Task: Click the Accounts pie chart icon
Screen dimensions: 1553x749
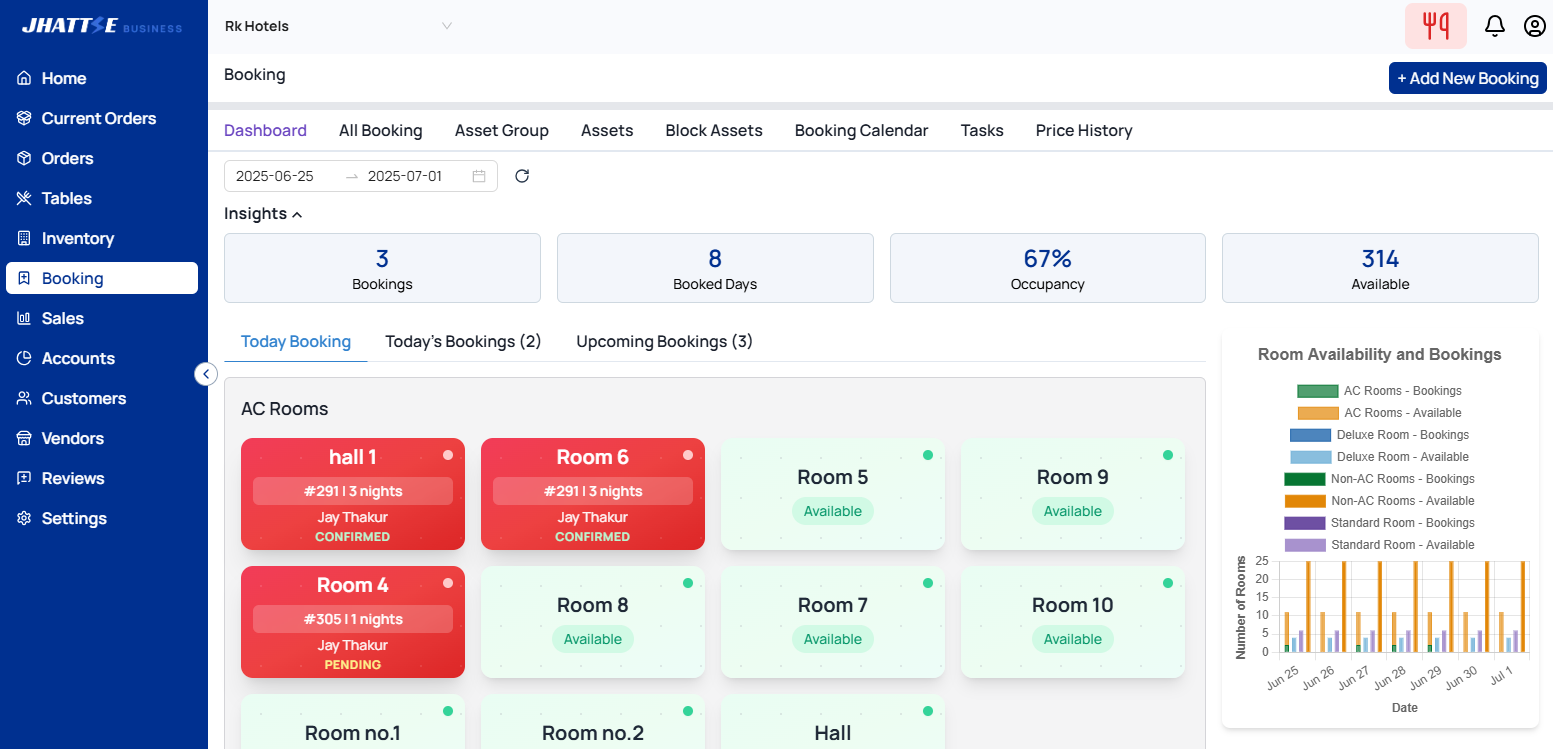Action: pos(24,358)
